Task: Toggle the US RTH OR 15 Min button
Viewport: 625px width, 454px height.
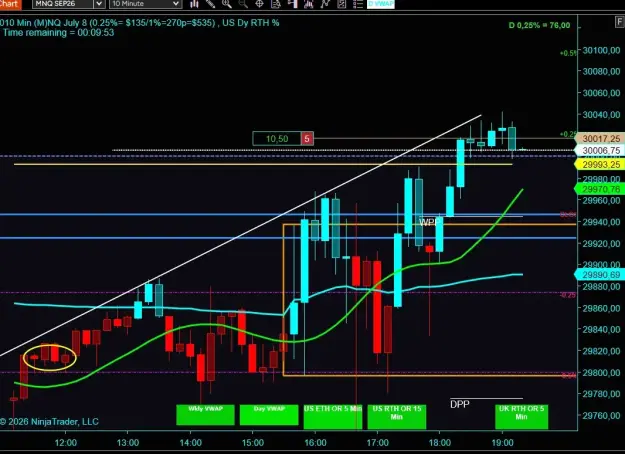Action: [x=397, y=417]
